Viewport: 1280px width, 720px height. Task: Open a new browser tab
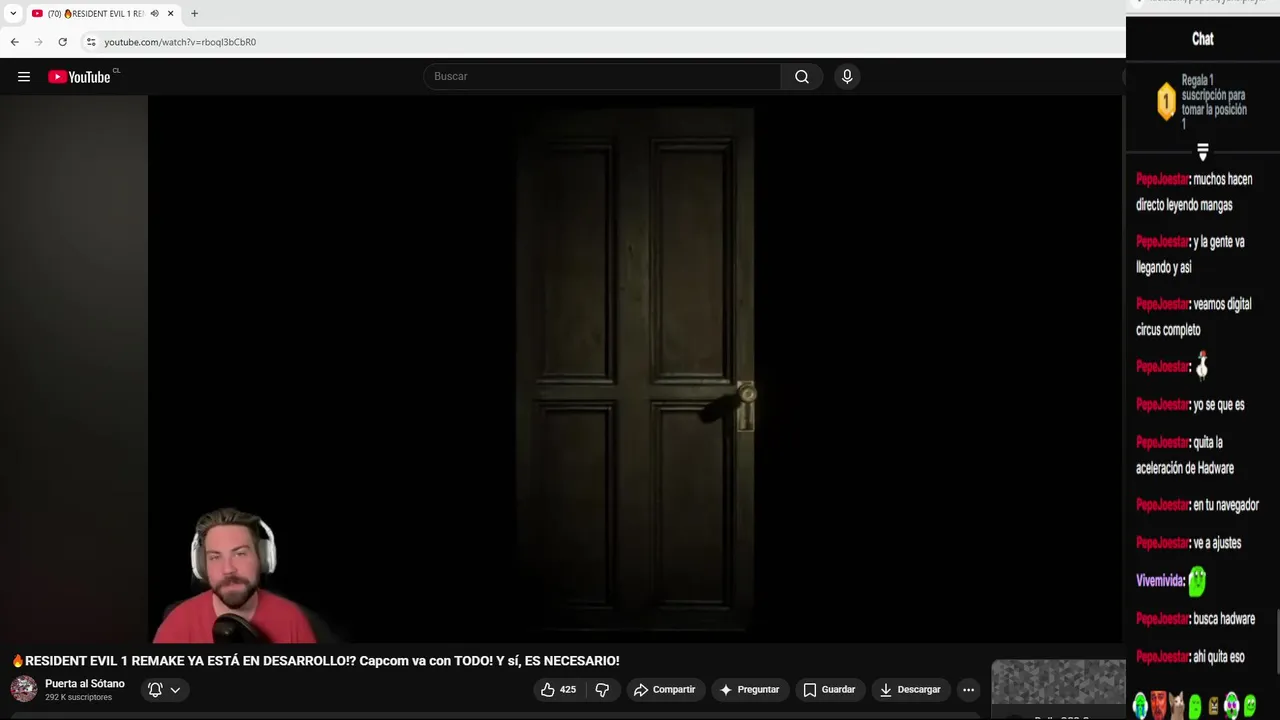194,14
